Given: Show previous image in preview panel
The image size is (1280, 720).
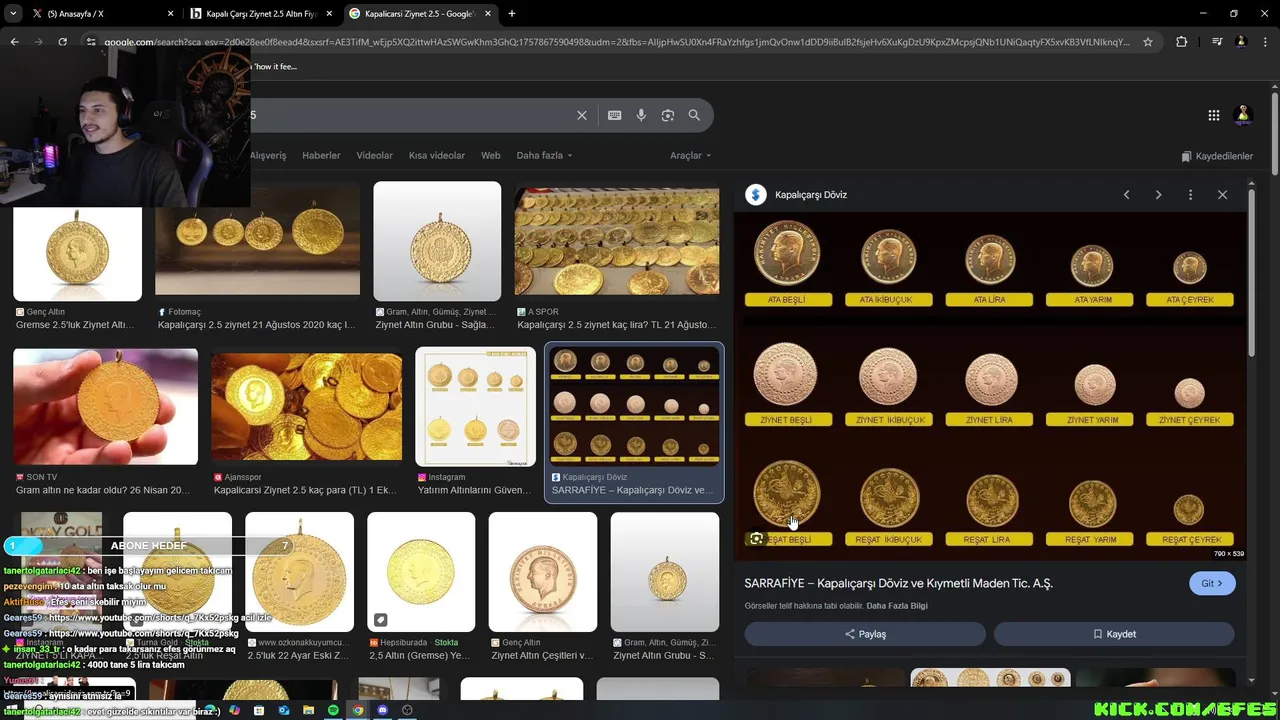Looking at the screenshot, I should [1127, 195].
